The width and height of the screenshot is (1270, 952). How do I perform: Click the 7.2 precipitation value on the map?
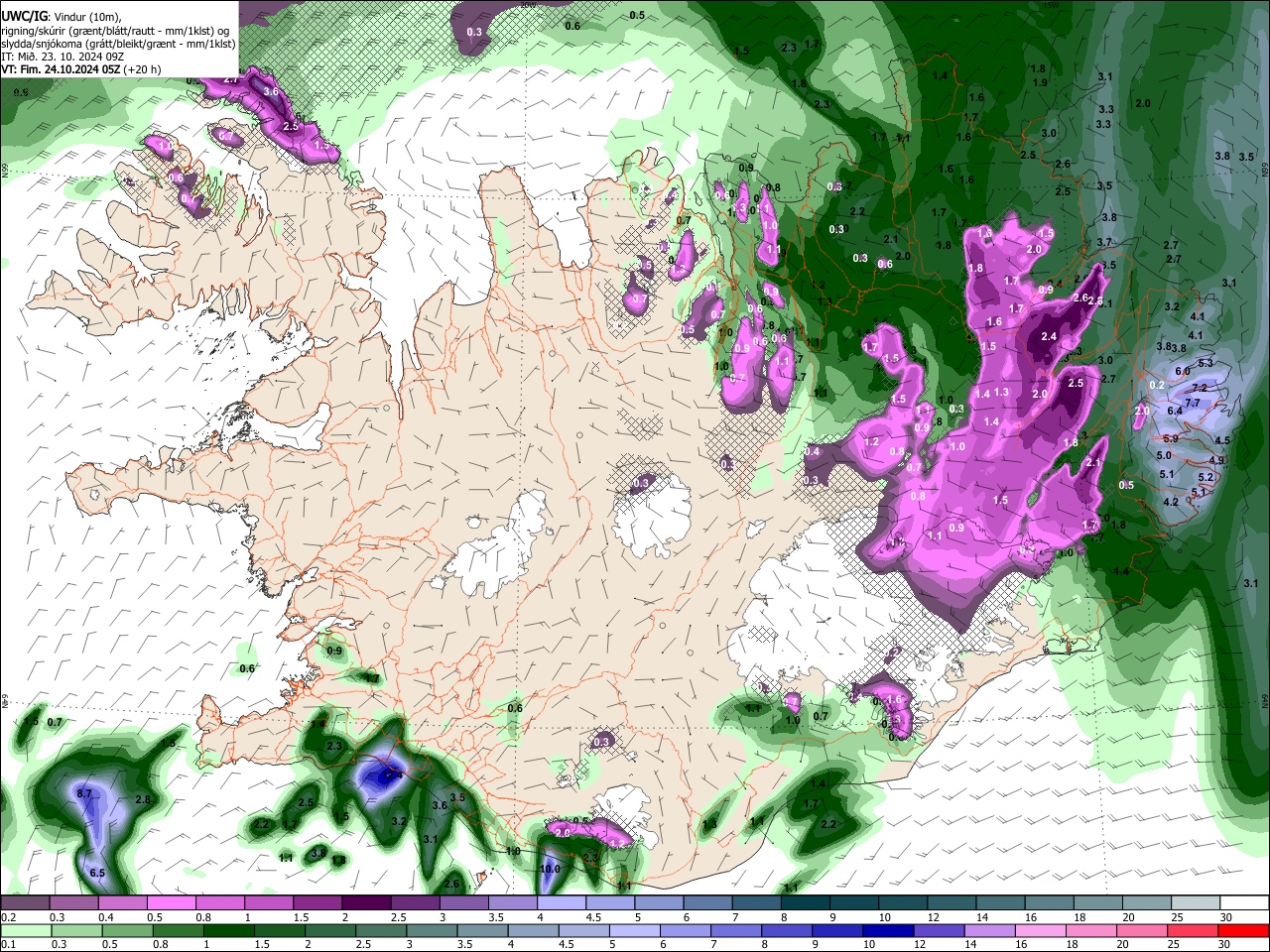click(x=1199, y=388)
